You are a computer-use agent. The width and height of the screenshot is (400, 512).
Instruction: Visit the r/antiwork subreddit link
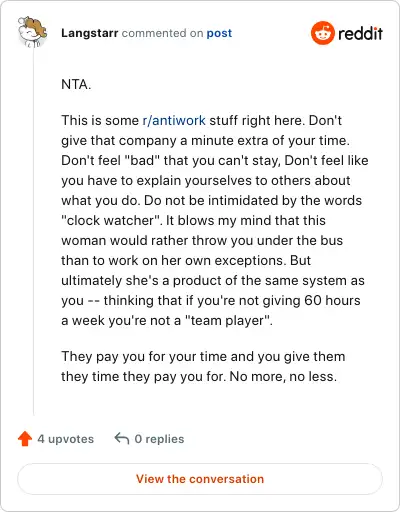pyautogui.click(x=174, y=120)
